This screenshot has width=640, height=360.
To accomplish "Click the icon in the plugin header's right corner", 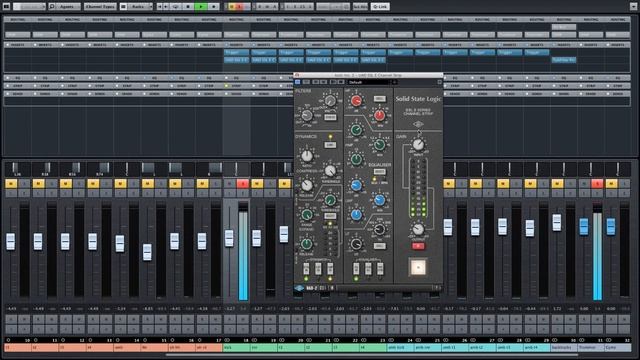I will point(439,82).
